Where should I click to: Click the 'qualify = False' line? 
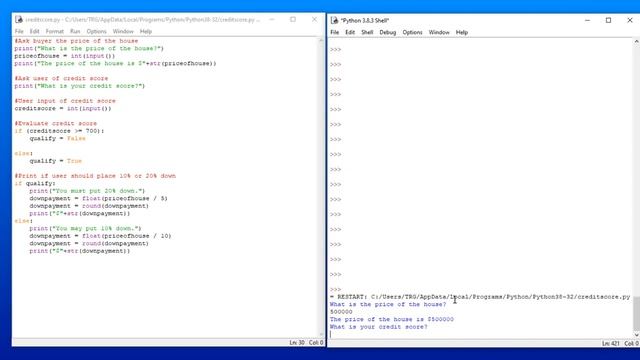point(58,139)
